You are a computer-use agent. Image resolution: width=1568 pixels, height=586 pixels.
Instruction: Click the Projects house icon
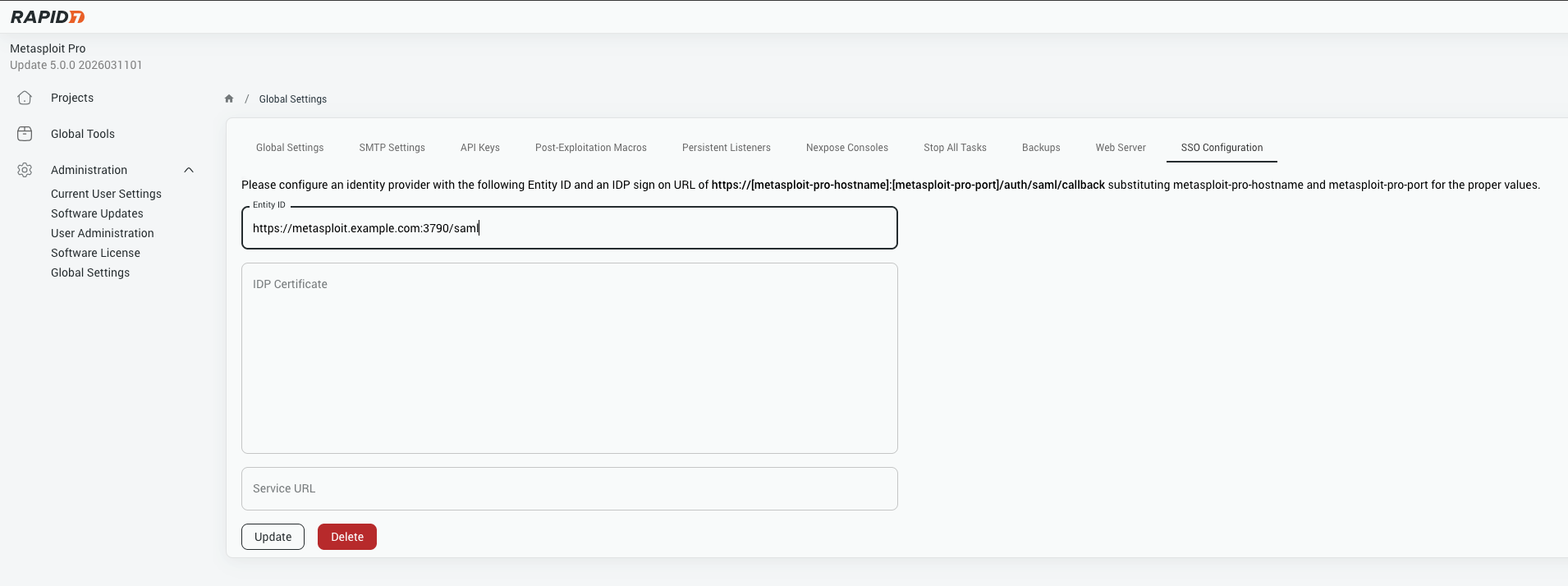coord(25,98)
